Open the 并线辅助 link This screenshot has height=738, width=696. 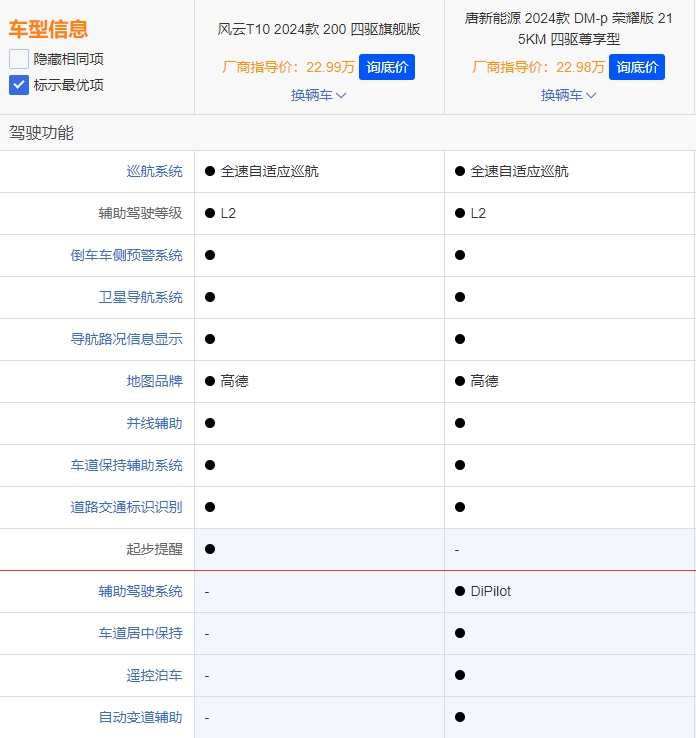pos(154,423)
